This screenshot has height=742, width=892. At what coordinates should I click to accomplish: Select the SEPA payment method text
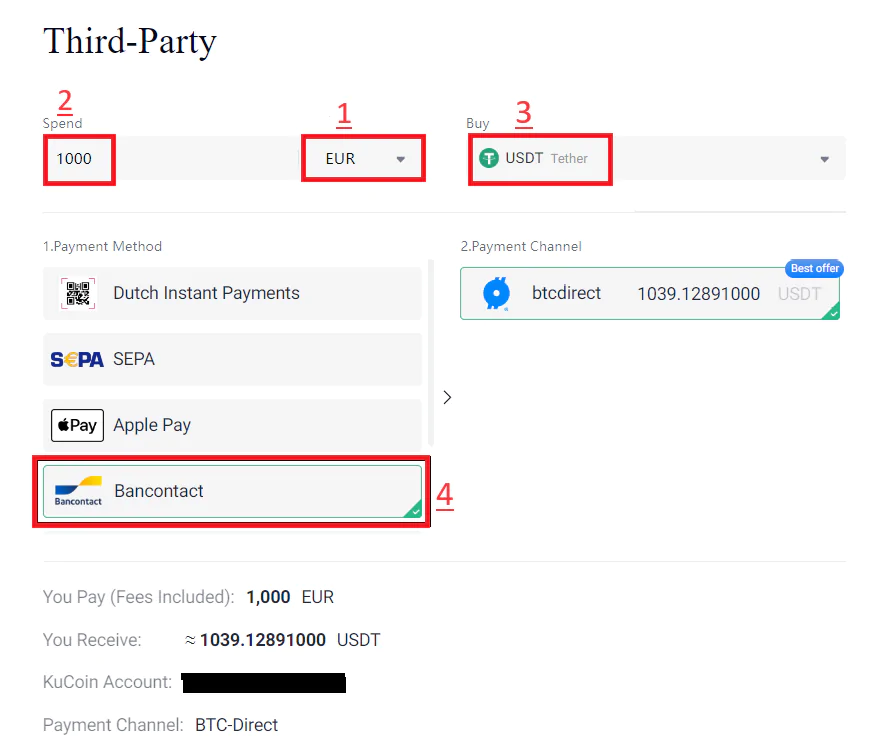pos(134,359)
